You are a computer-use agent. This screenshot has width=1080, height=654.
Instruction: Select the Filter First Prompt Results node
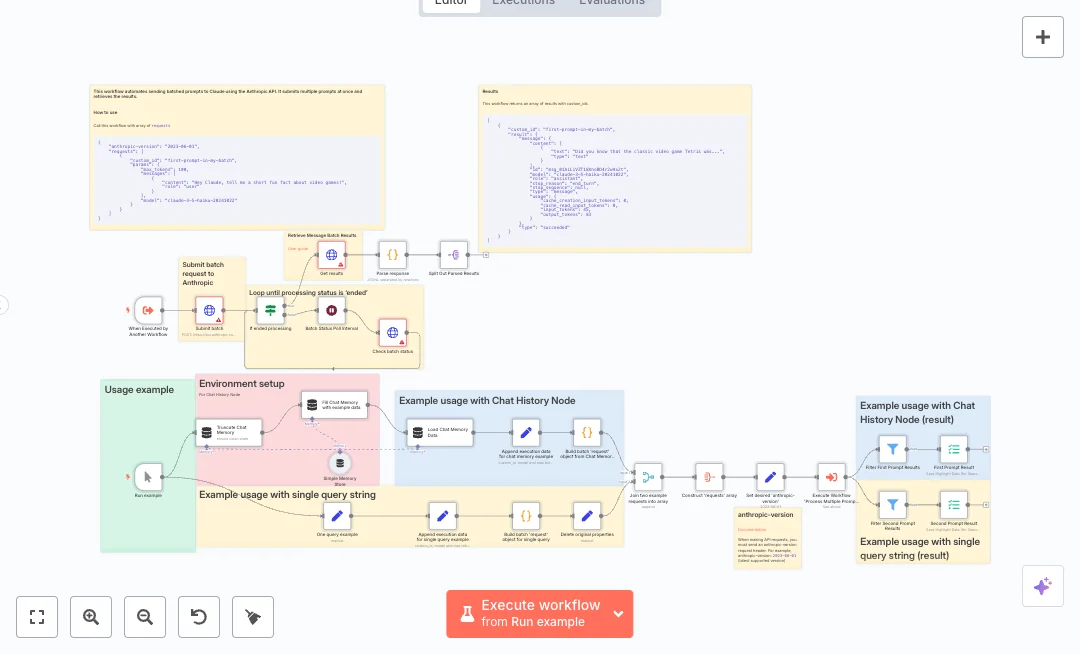892,449
